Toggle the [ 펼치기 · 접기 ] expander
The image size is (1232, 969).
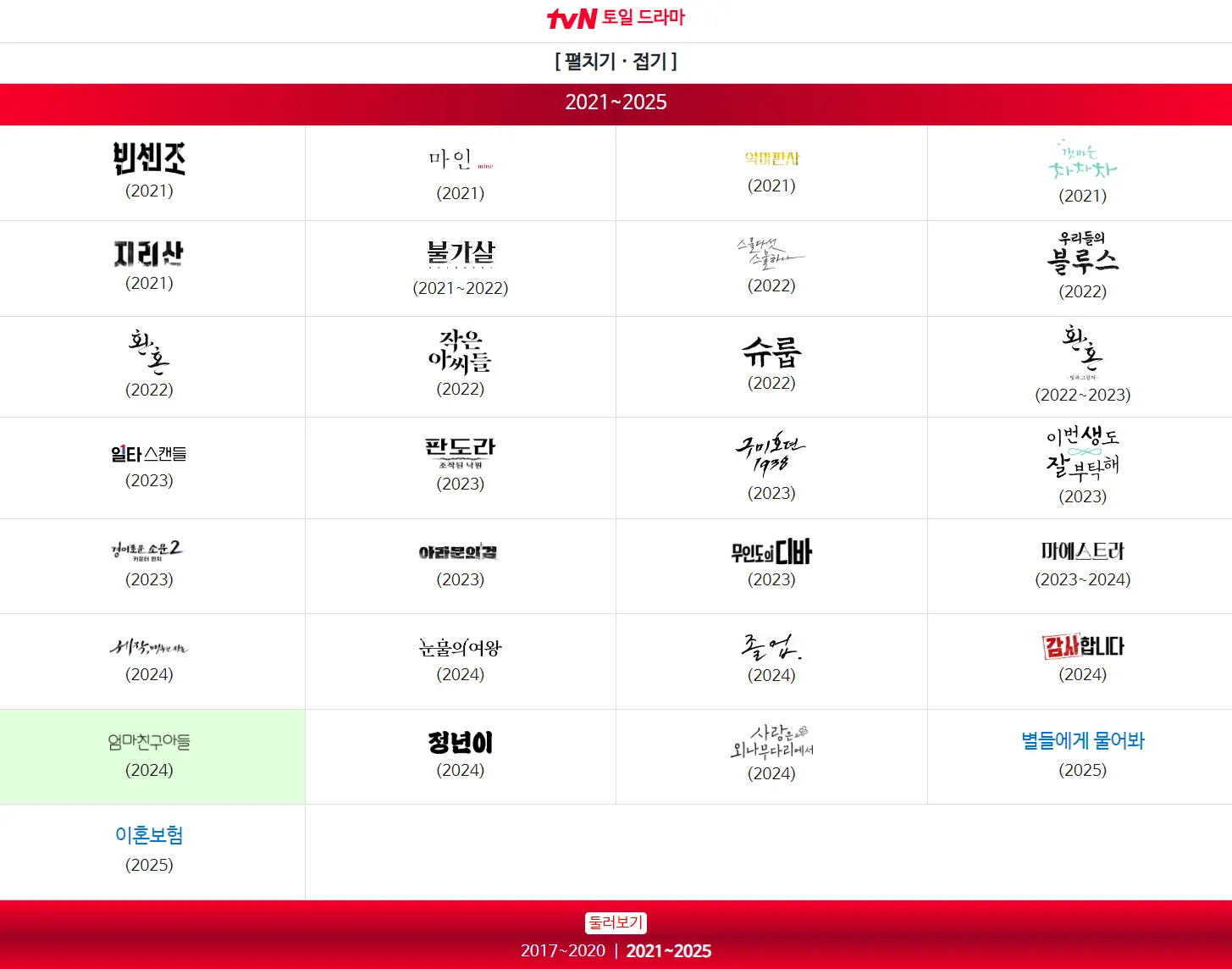pyautogui.click(x=616, y=62)
